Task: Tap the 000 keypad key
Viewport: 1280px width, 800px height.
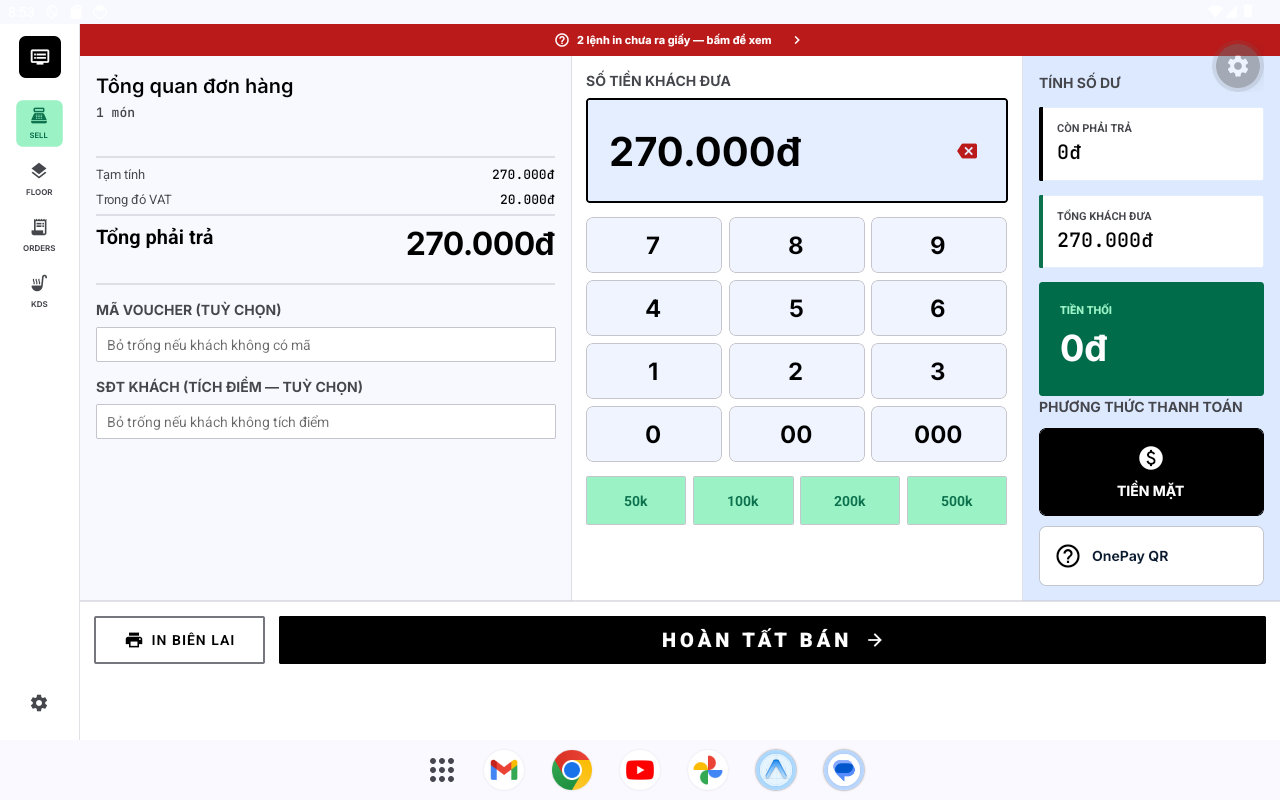Action: 939,434
